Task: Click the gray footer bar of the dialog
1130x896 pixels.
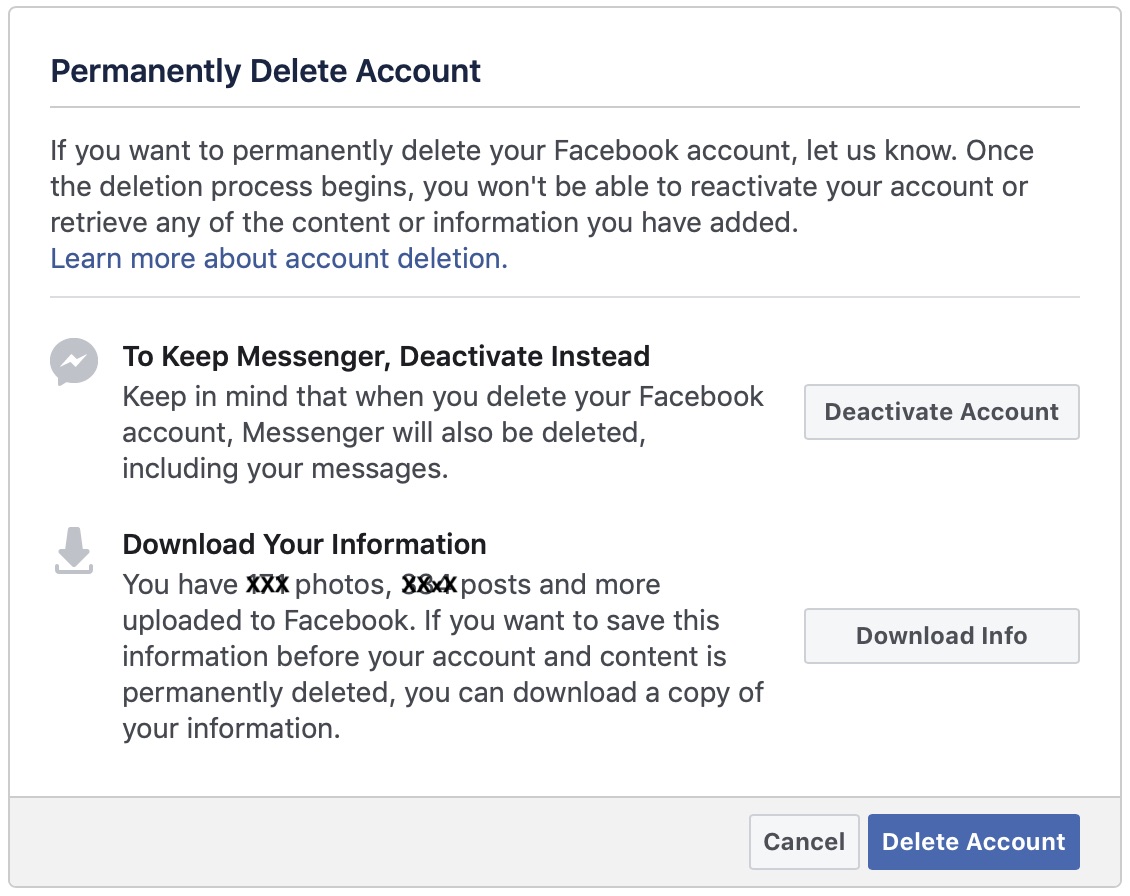Action: (x=400, y=841)
